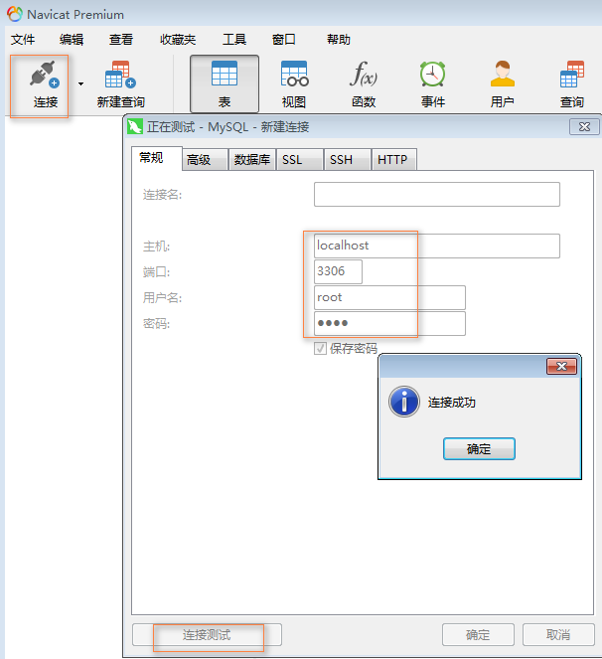Click 确定 at the bottom of 新建连接 dialog
This screenshot has width=602, height=659.
(478, 635)
